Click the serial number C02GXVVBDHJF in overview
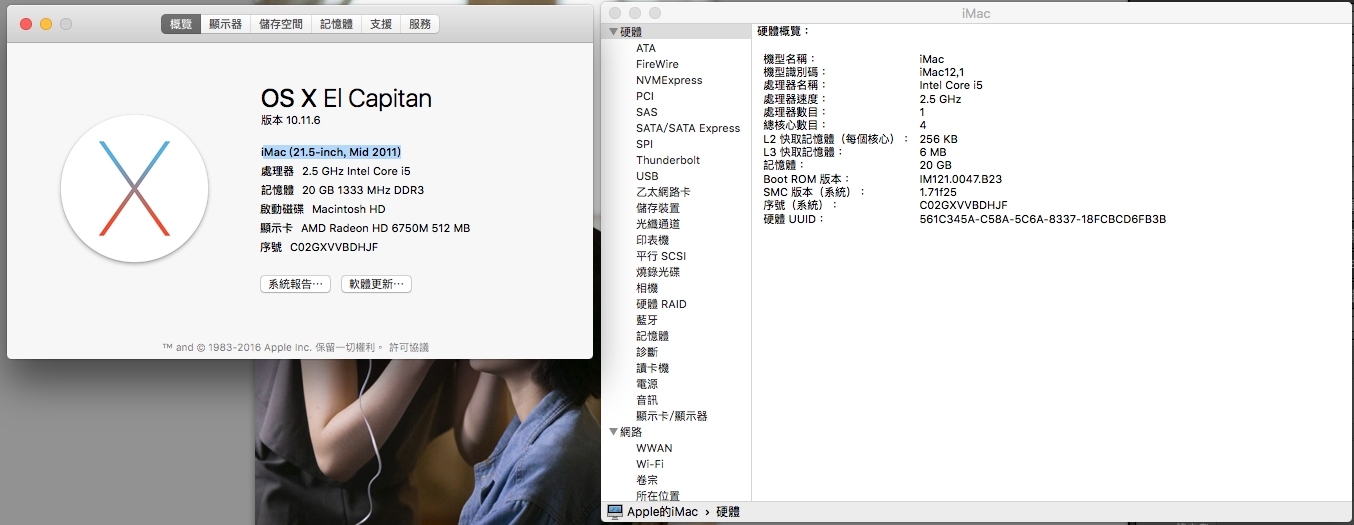1354x525 pixels. 334,247
